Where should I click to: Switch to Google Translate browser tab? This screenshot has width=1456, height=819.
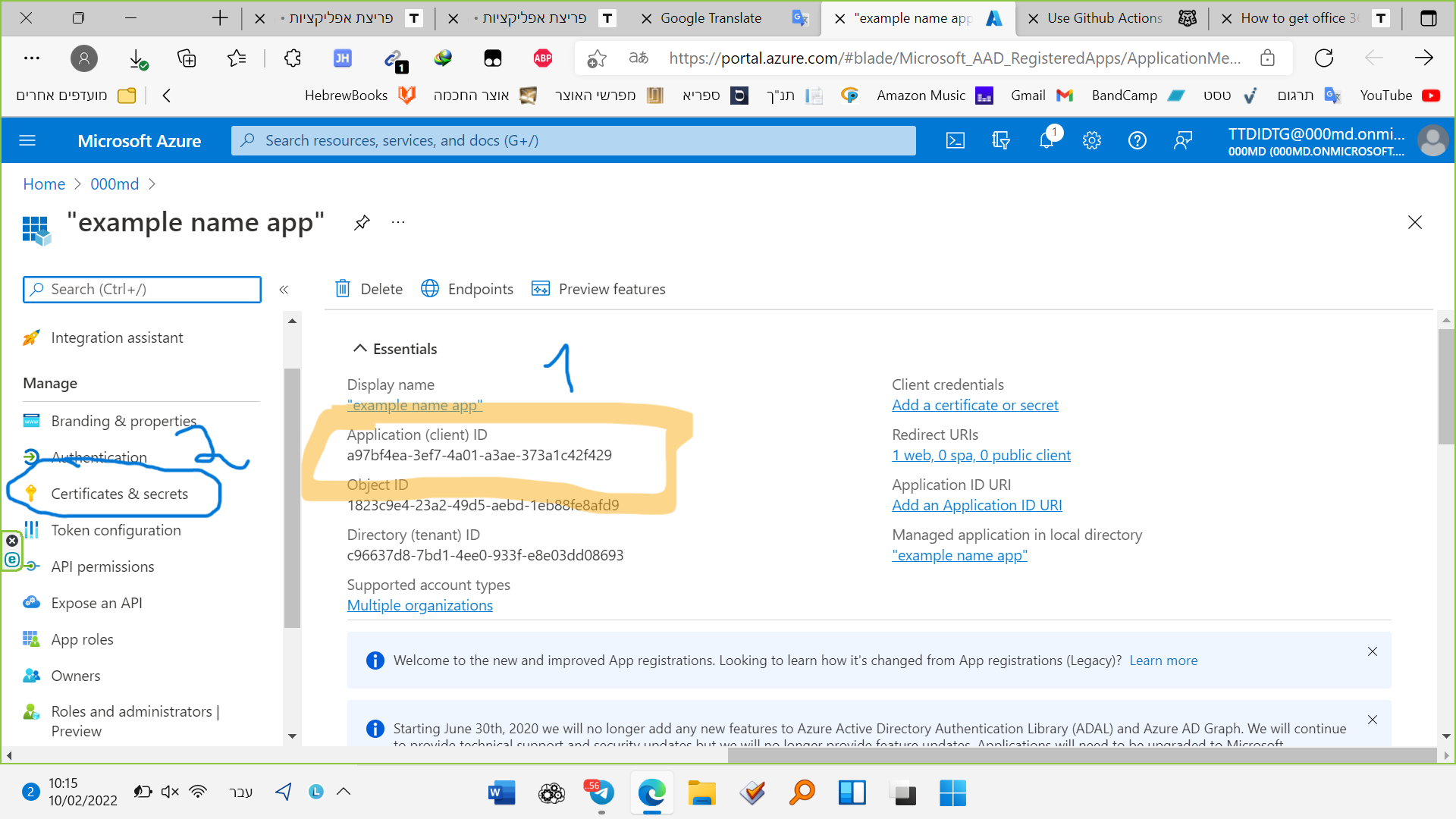pos(711,18)
